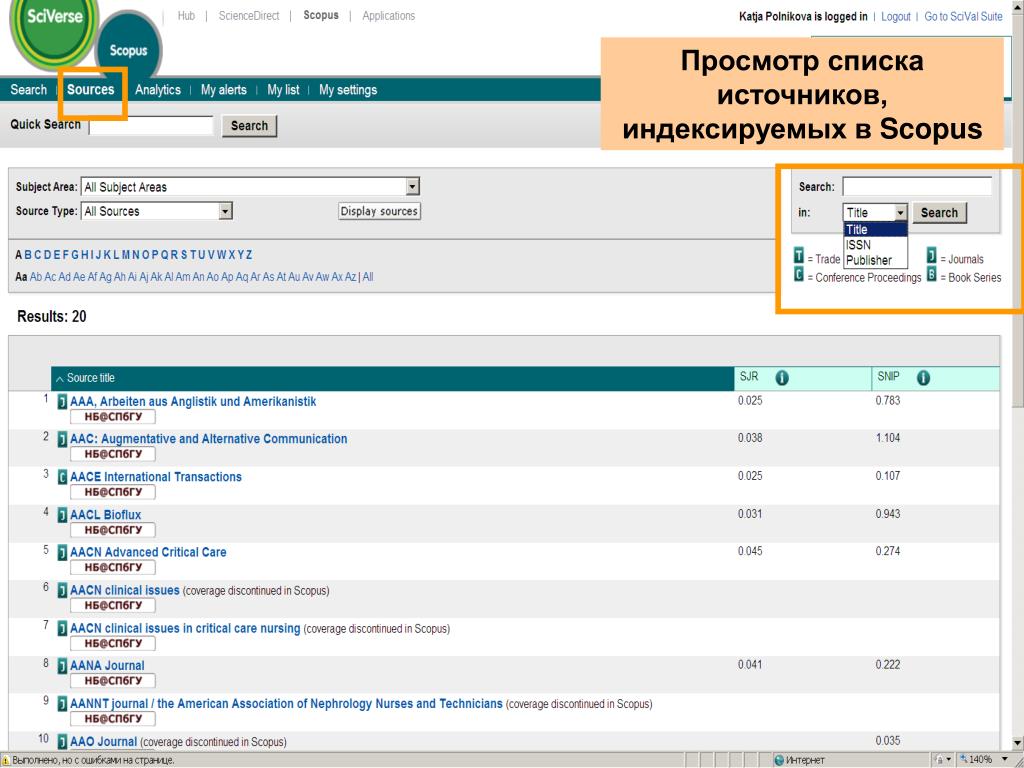1024x768 pixels.
Task: Sort by the Source title column header
Action: (90, 378)
